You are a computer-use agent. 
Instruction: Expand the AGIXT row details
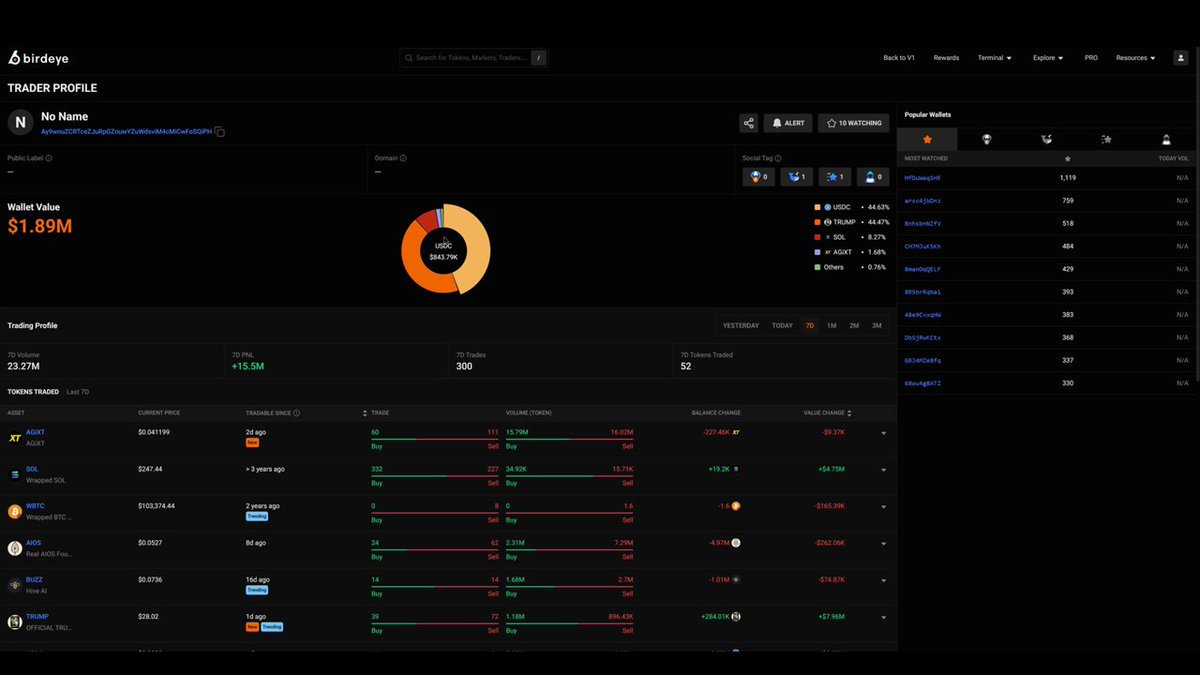click(x=884, y=433)
